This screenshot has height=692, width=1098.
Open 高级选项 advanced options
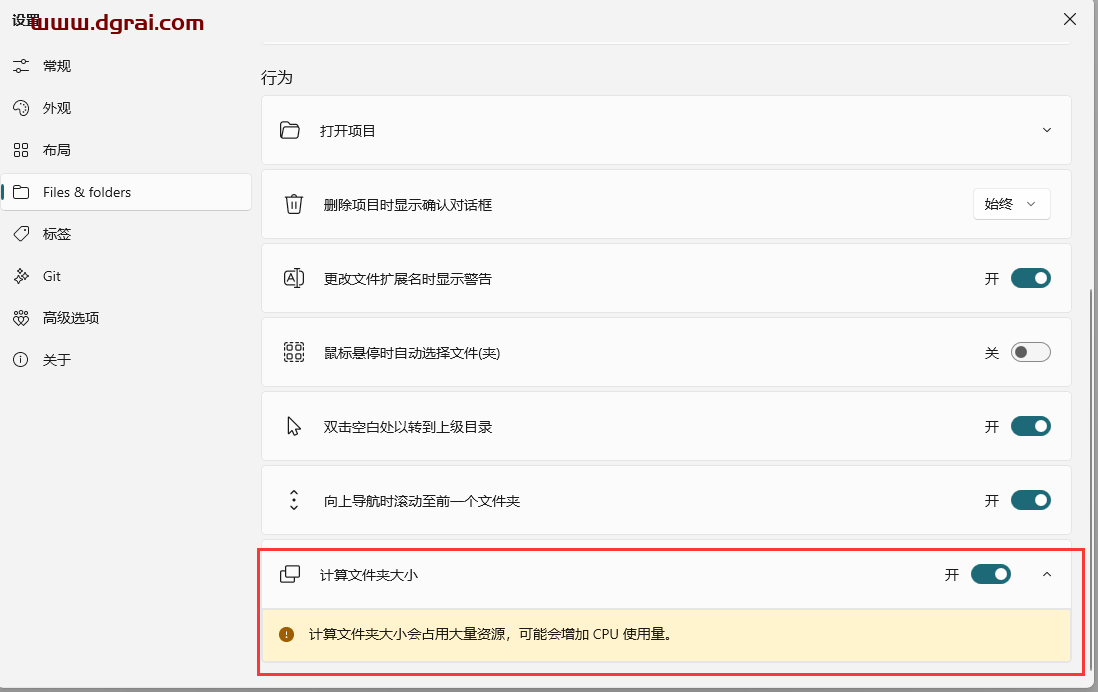click(x=126, y=318)
